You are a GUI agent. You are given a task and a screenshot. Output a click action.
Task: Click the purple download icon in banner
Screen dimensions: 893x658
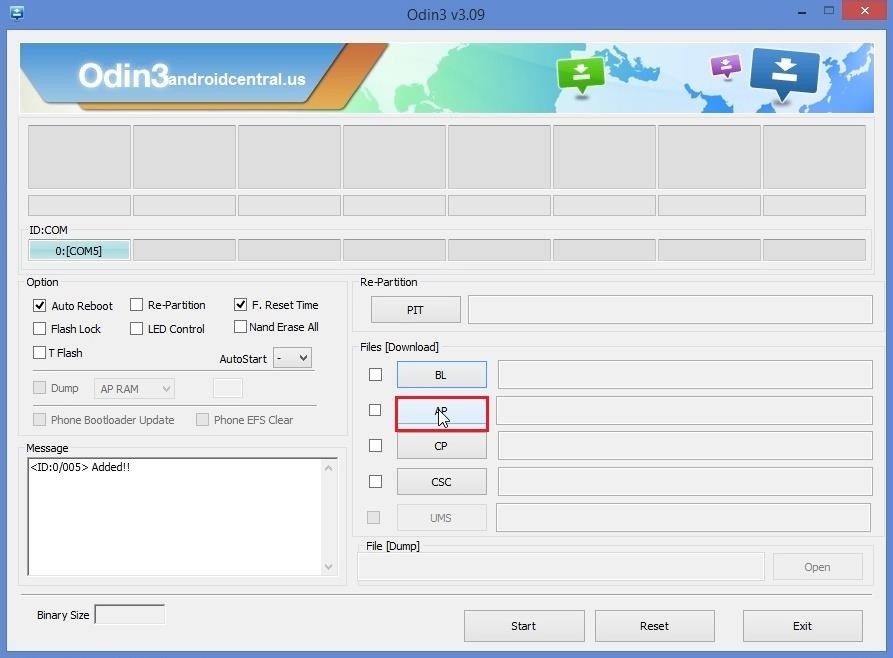pyautogui.click(x=726, y=66)
